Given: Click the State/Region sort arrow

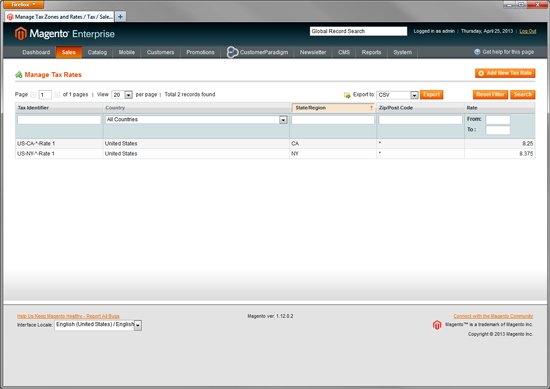Looking at the screenshot, I should click(371, 108).
